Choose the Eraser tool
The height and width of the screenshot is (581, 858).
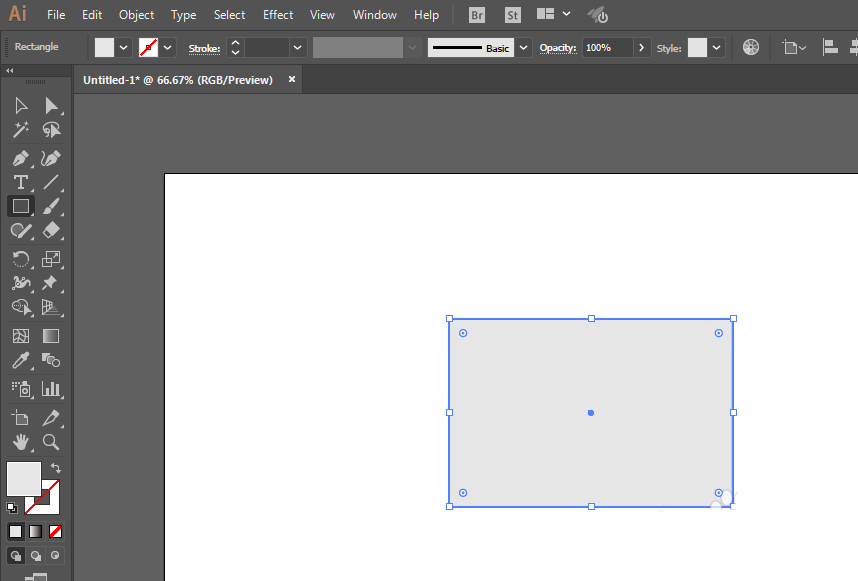point(51,230)
